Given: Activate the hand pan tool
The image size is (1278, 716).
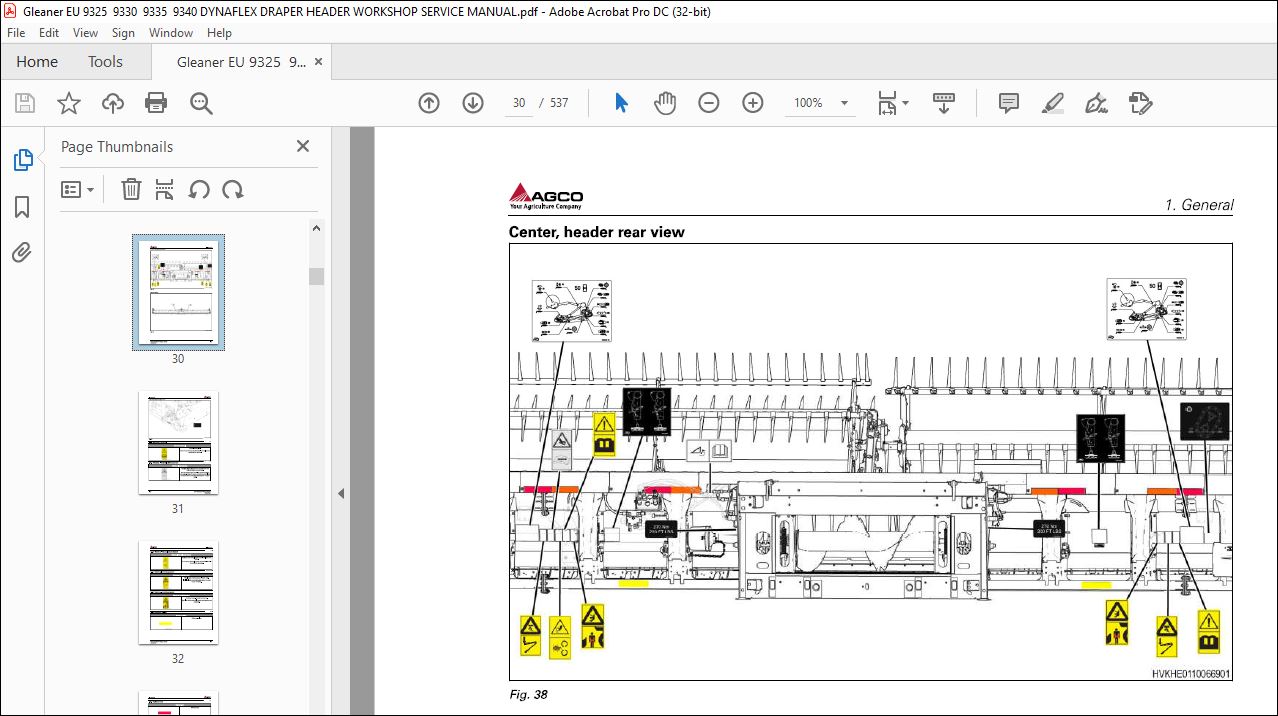Looking at the screenshot, I should coord(665,103).
